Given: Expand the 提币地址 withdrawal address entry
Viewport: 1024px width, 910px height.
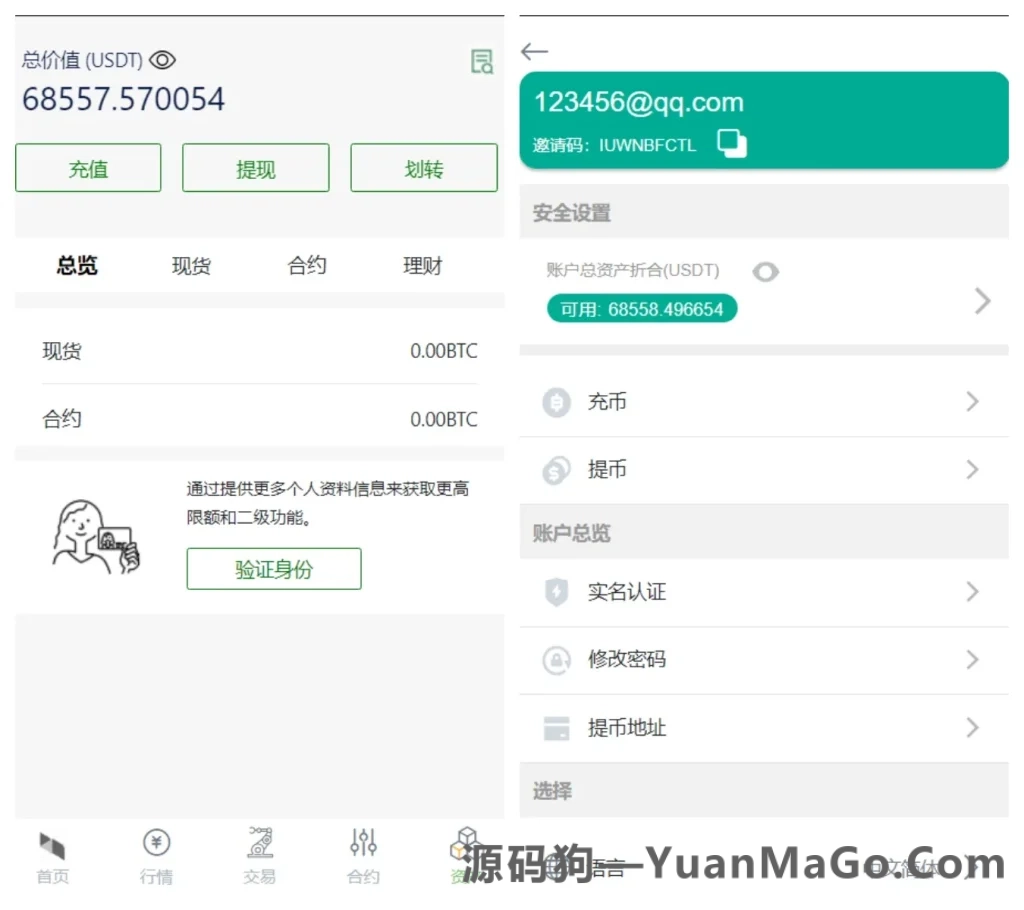Looking at the screenshot, I should (970, 728).
